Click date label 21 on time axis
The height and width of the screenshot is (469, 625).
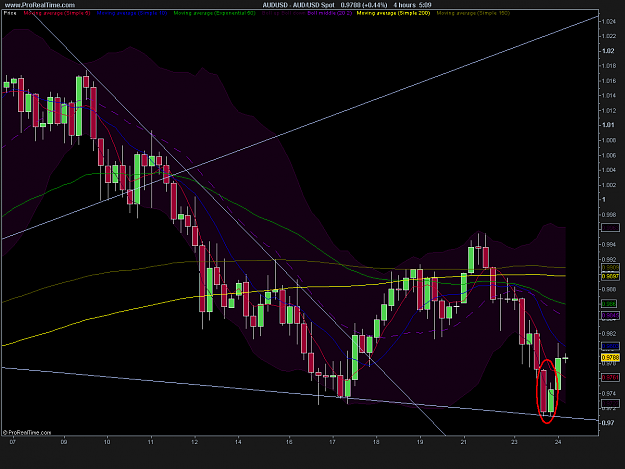click(464, 442)
